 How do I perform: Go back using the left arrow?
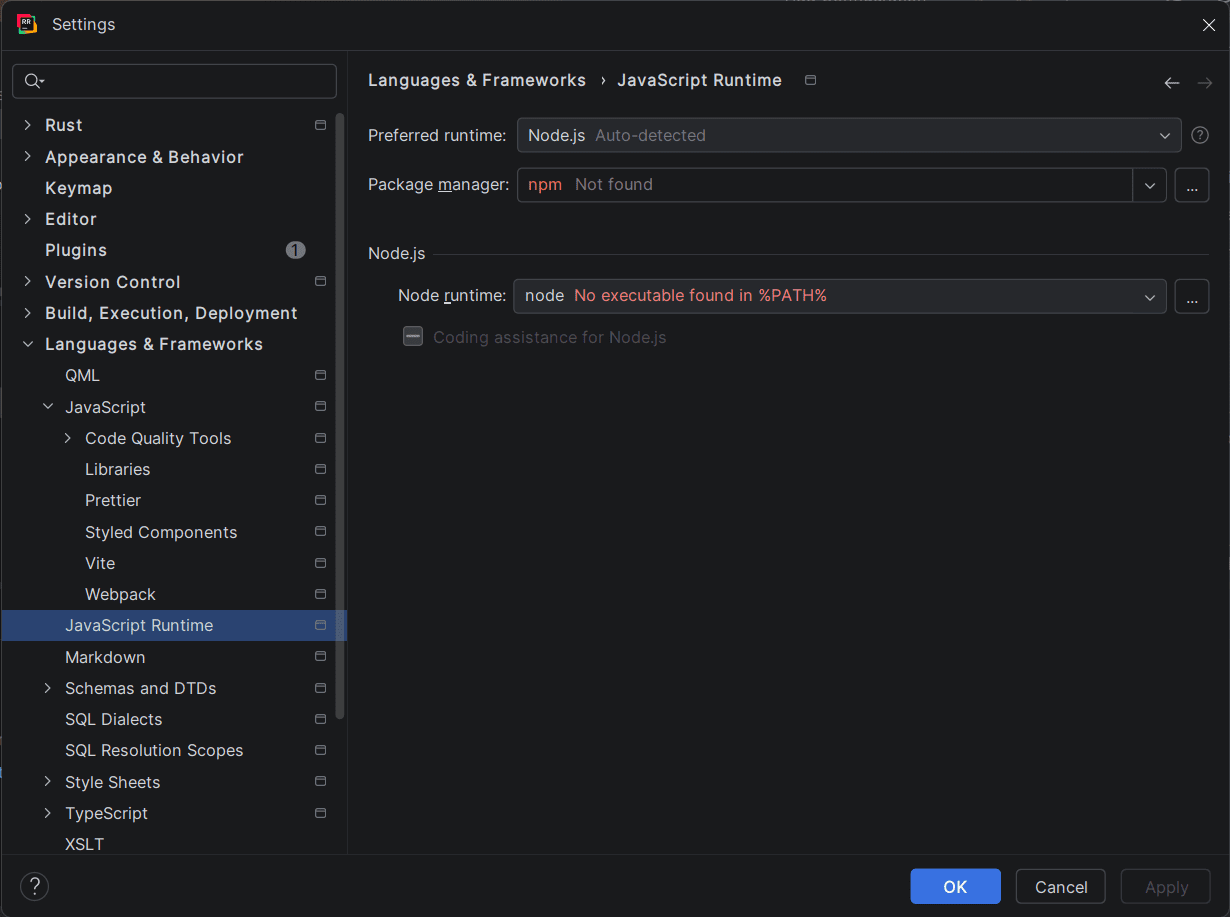[x=1172, y=83]
